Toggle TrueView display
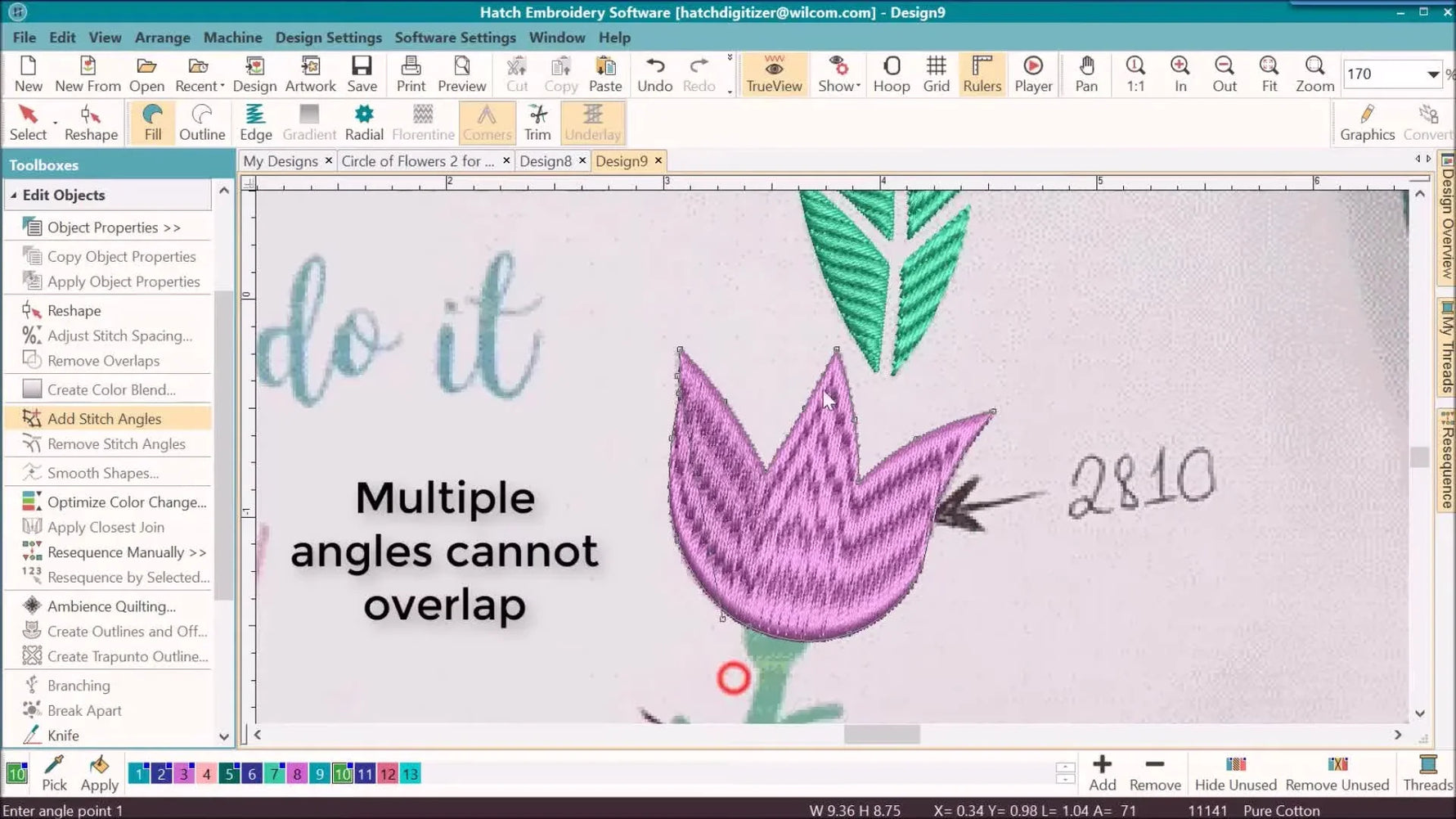 (774, 74)
